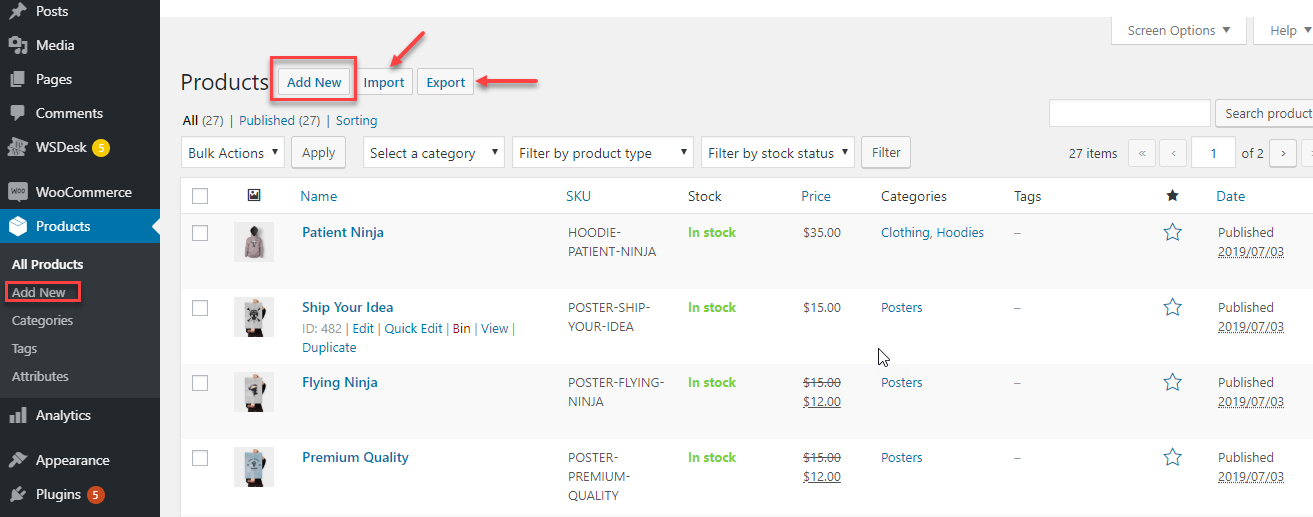Toggle featured star for Patient Ninja
Screen dimensions: 1313x517
pos(1173,232)
